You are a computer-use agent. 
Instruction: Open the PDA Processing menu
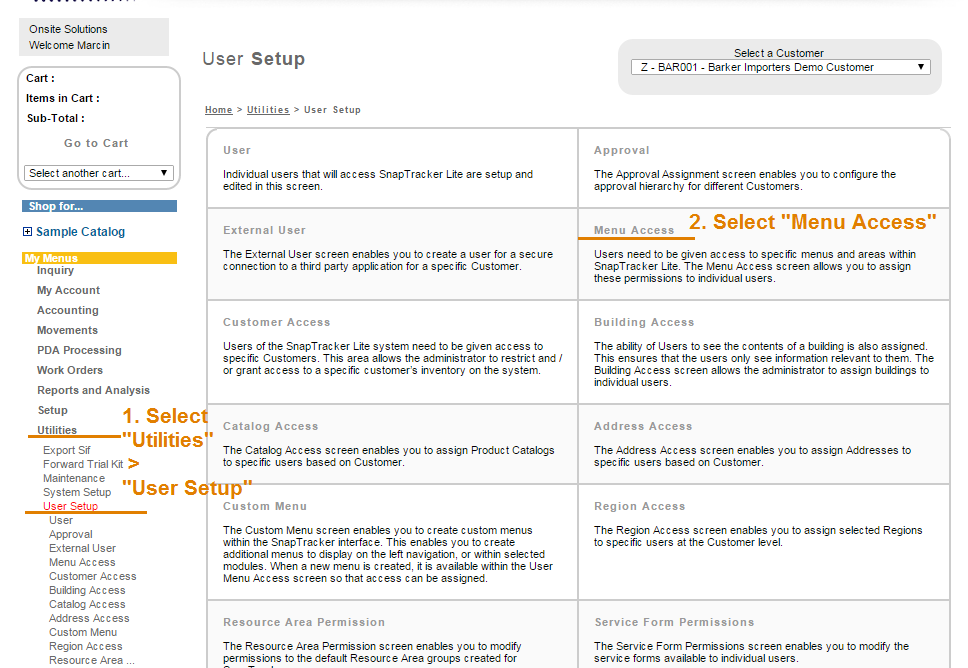click(79, 350)
